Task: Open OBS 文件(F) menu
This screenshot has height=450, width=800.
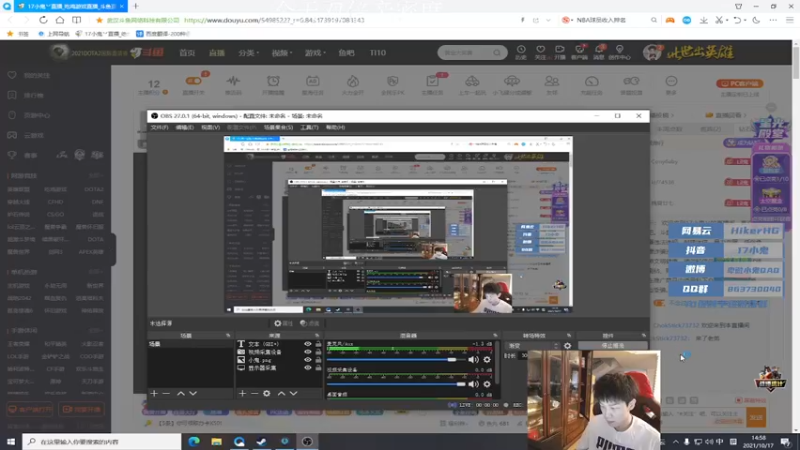Action: click(159, 127)
